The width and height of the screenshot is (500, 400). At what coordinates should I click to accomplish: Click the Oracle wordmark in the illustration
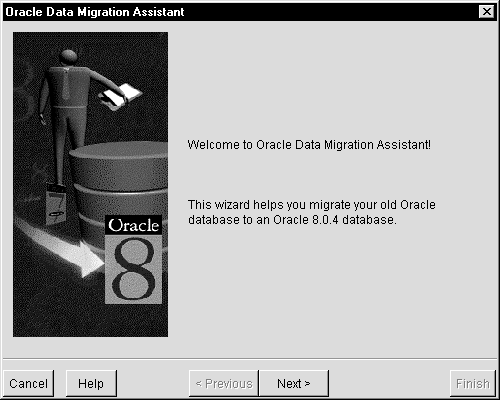[133, 225]
